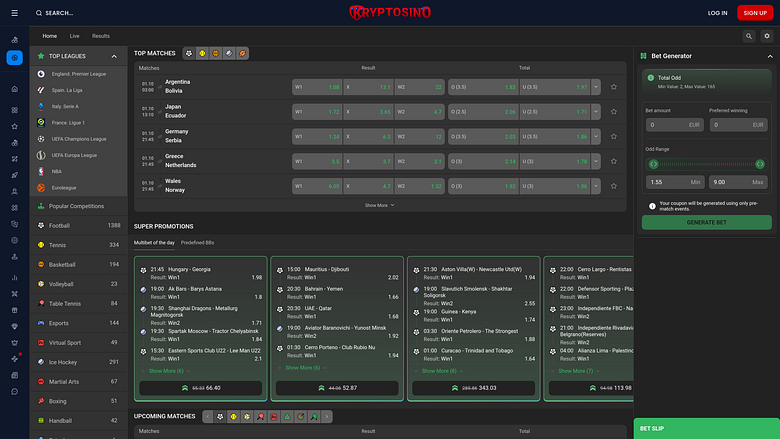Screen dimensions: 780x439
Task: Add the 66.40 multibet to slip
Action: tap(200, 388)
